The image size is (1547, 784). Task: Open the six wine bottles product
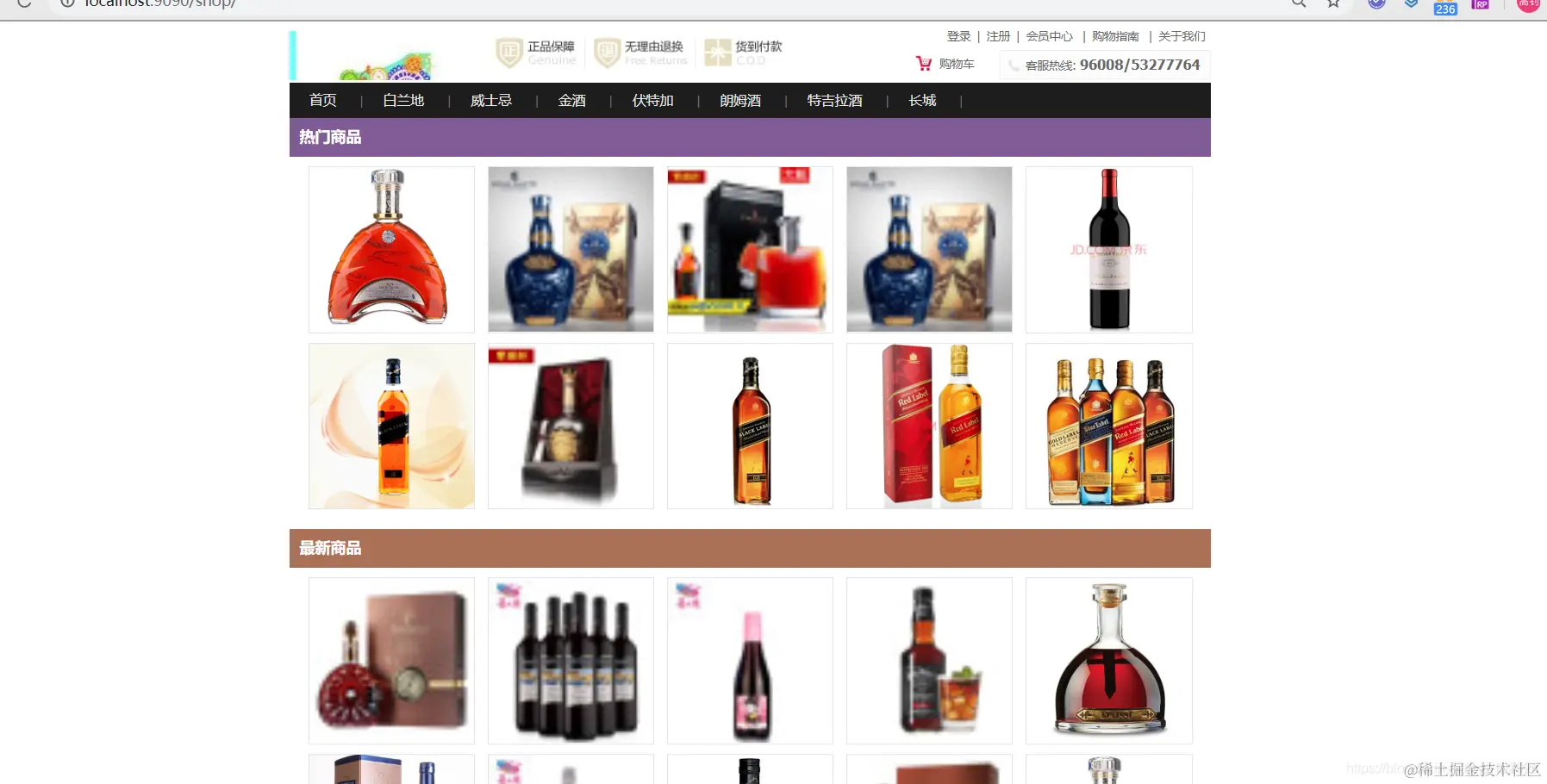click(571, 661)
